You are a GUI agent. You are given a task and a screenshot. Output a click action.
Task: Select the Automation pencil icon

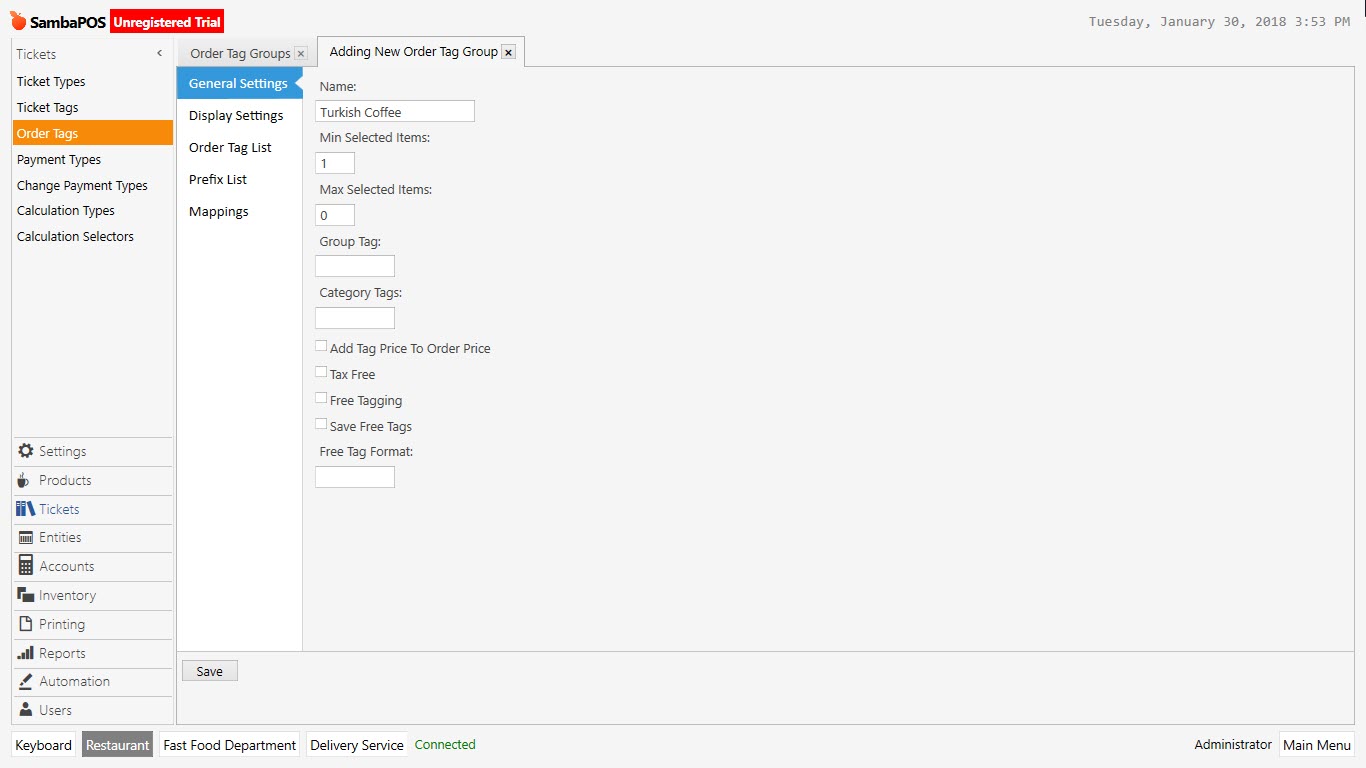pyautogui.click(x=24, y=681)
